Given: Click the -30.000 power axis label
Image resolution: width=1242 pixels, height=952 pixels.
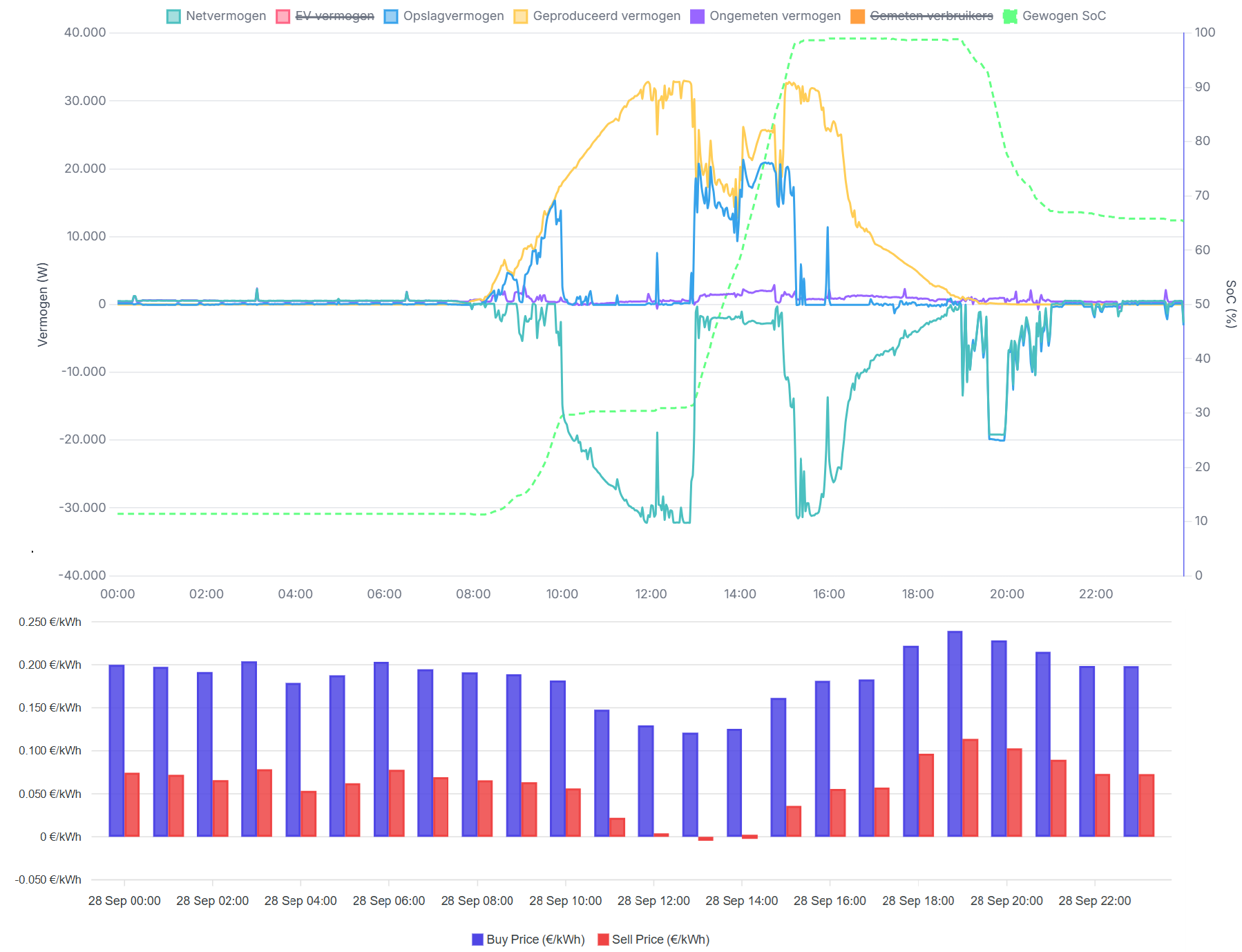Looking at the screenshot, I should 82,508.
